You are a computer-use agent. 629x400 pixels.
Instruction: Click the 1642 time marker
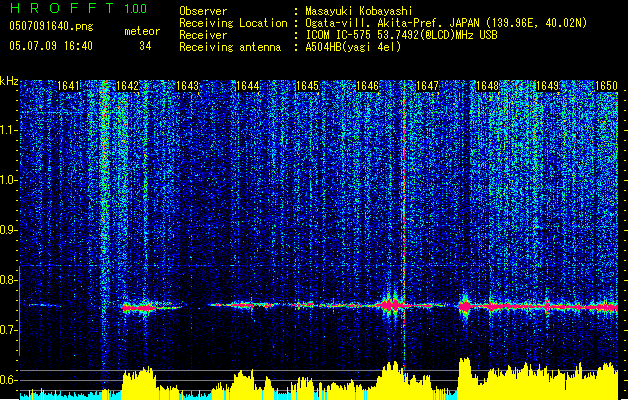(127, 86)
